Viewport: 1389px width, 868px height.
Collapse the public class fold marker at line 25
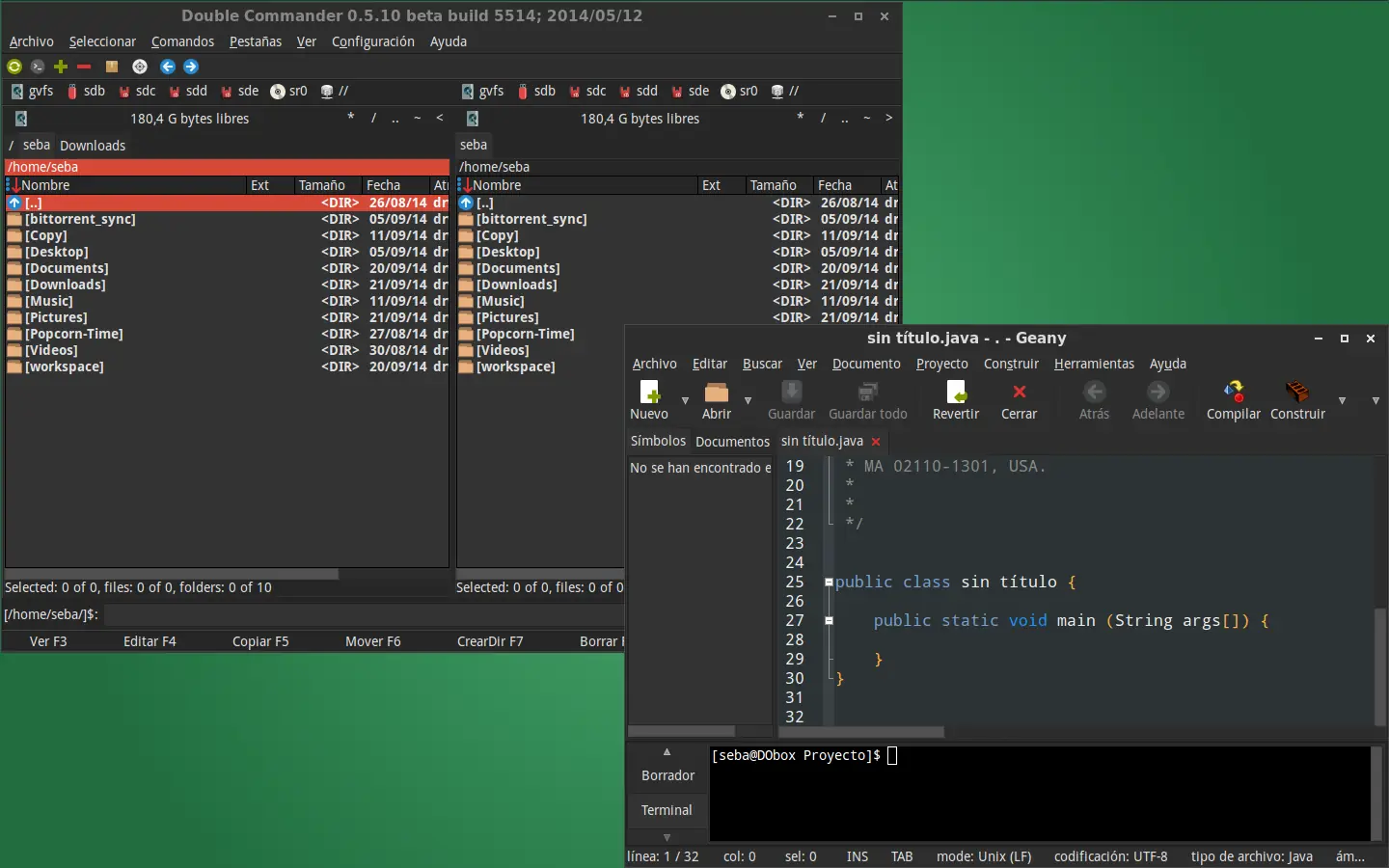829,583
